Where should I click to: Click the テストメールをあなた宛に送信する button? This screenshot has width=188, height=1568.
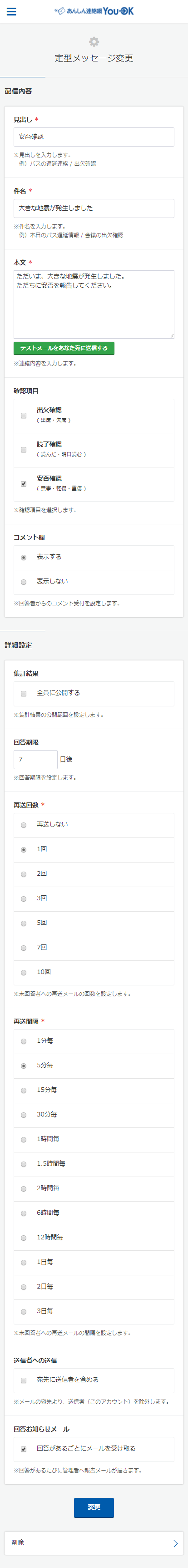pyautogui.click(x=64, y=348)
